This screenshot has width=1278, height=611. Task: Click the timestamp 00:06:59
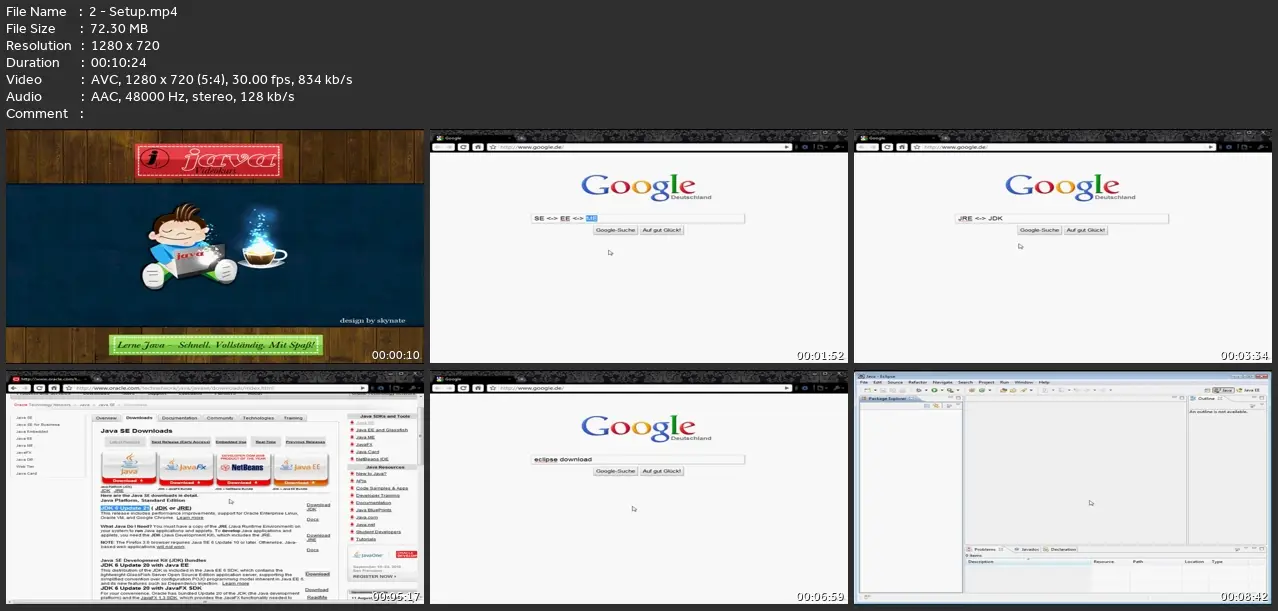point(820,596)
